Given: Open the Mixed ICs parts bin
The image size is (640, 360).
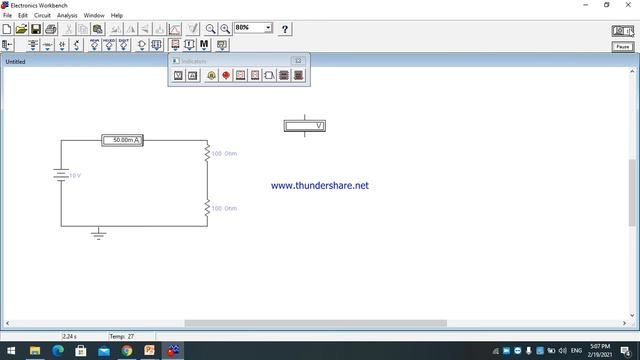Looking at the screenshot, I should [x=109, y=45].
